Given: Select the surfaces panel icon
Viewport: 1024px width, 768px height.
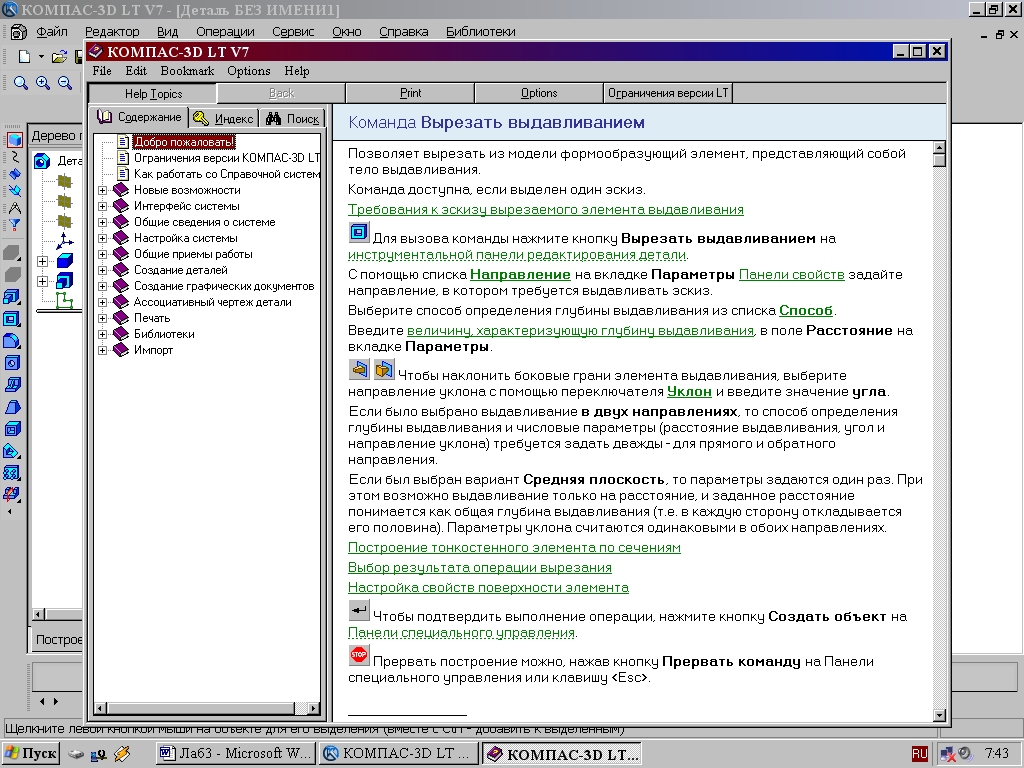Looking at the screenshot, I should click(x=14, y=174).
